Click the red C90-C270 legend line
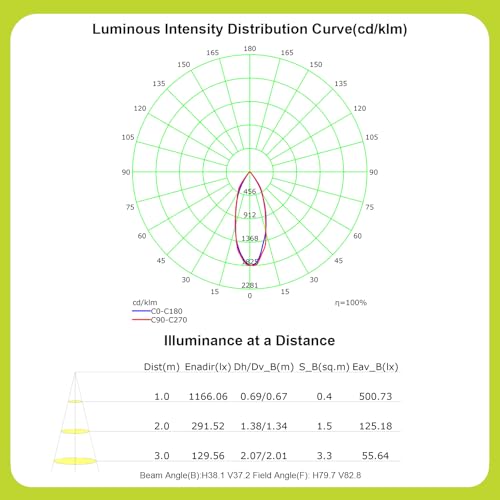This screenshot has height=500, width=500. (141, 320)
